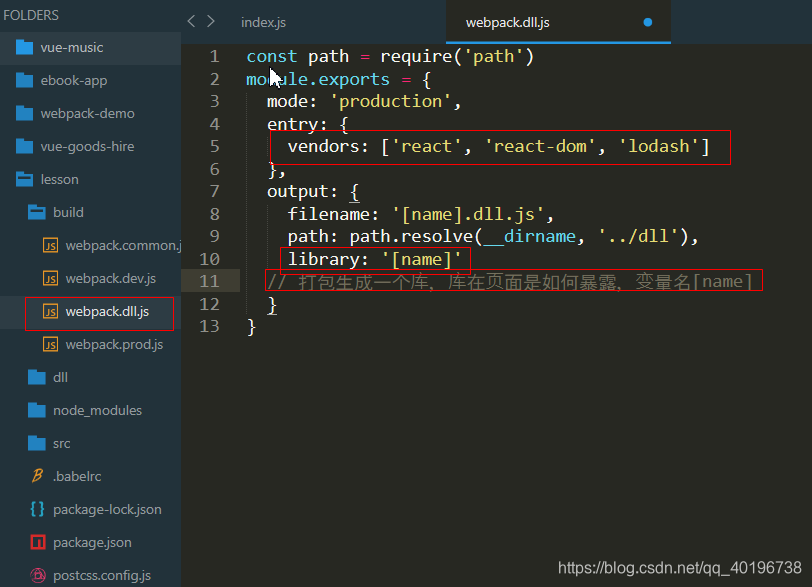Click the forward navigation arrow in the tab bar
This screenshot has height=587, width=812.
click(x=210, y=20)
